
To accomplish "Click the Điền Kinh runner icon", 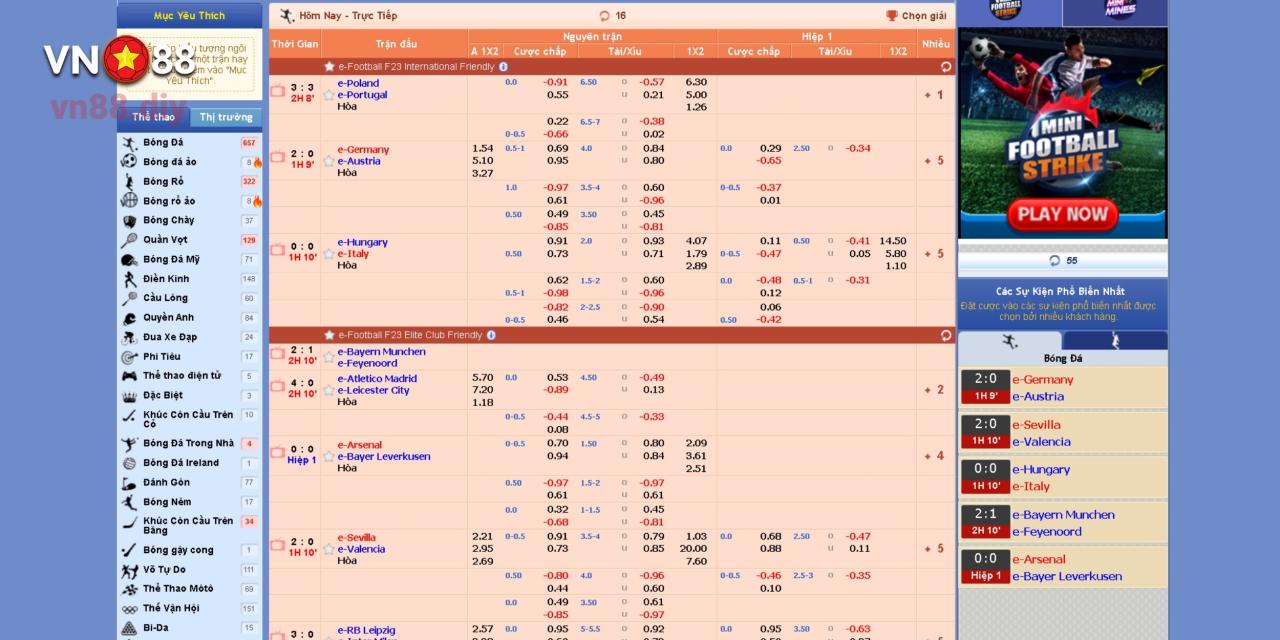I will [x=129, y=279].
